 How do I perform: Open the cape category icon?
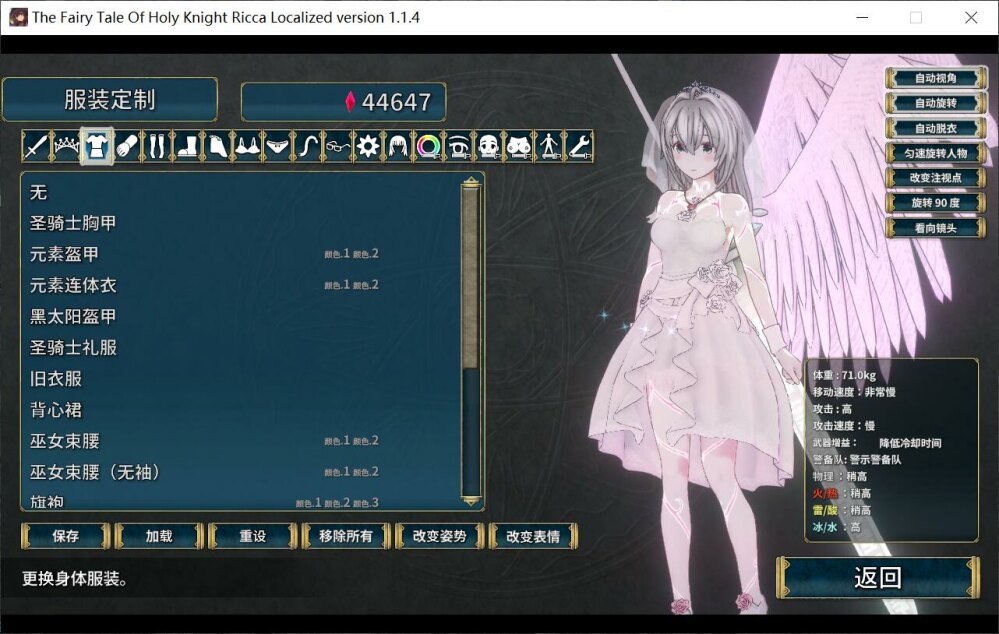pyautogui.click(x=217, y=147)
